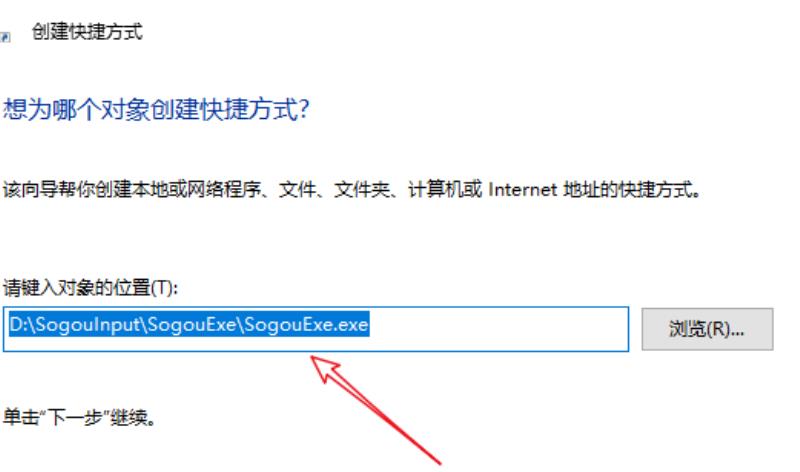Click the highlighted SogouExe.exe path text
This screenshot has height=472, width=800.
(189, 325)
